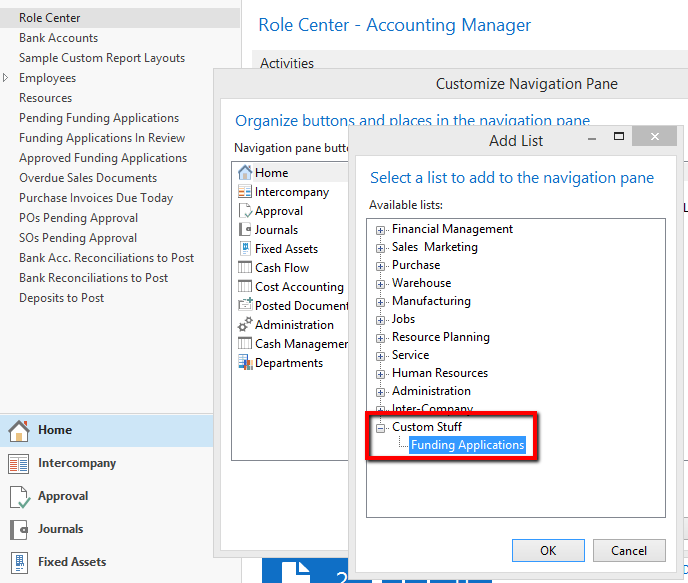Screen dimensions: 688x583
Task: Expand the Employees item in the navigation pane
Action: [5, 78]
